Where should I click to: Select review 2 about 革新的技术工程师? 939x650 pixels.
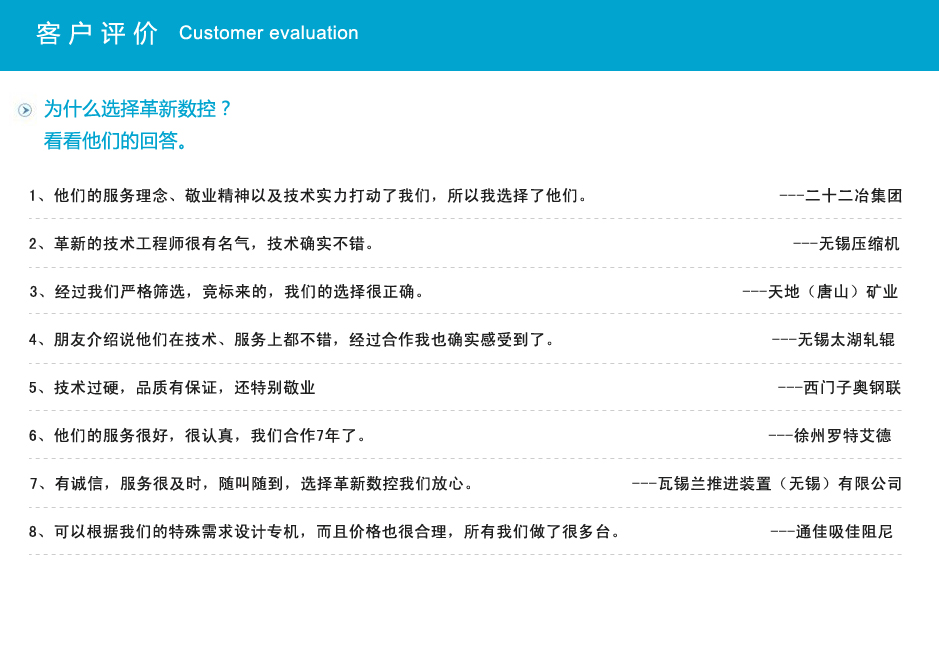[202, 244]
